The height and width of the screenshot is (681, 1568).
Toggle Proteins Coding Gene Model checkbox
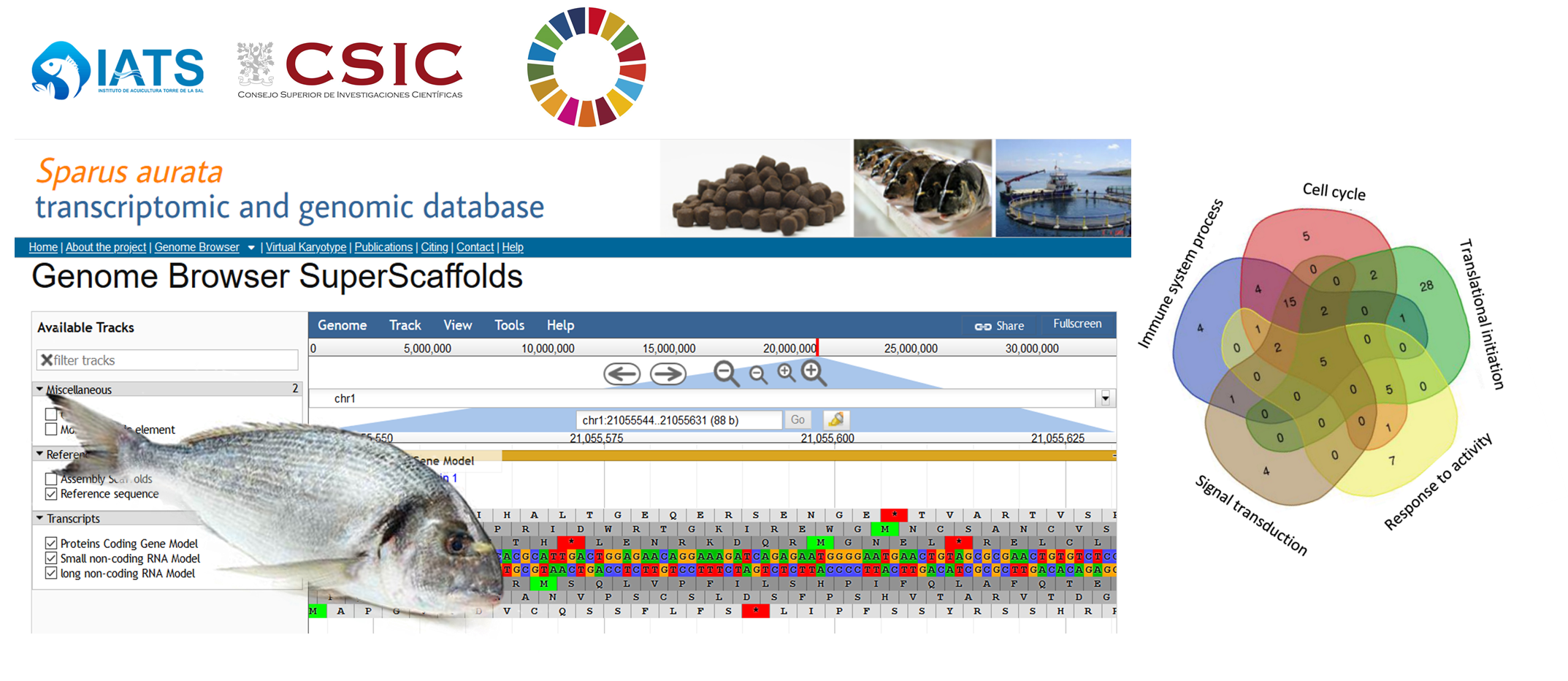(x=51, y=543)
